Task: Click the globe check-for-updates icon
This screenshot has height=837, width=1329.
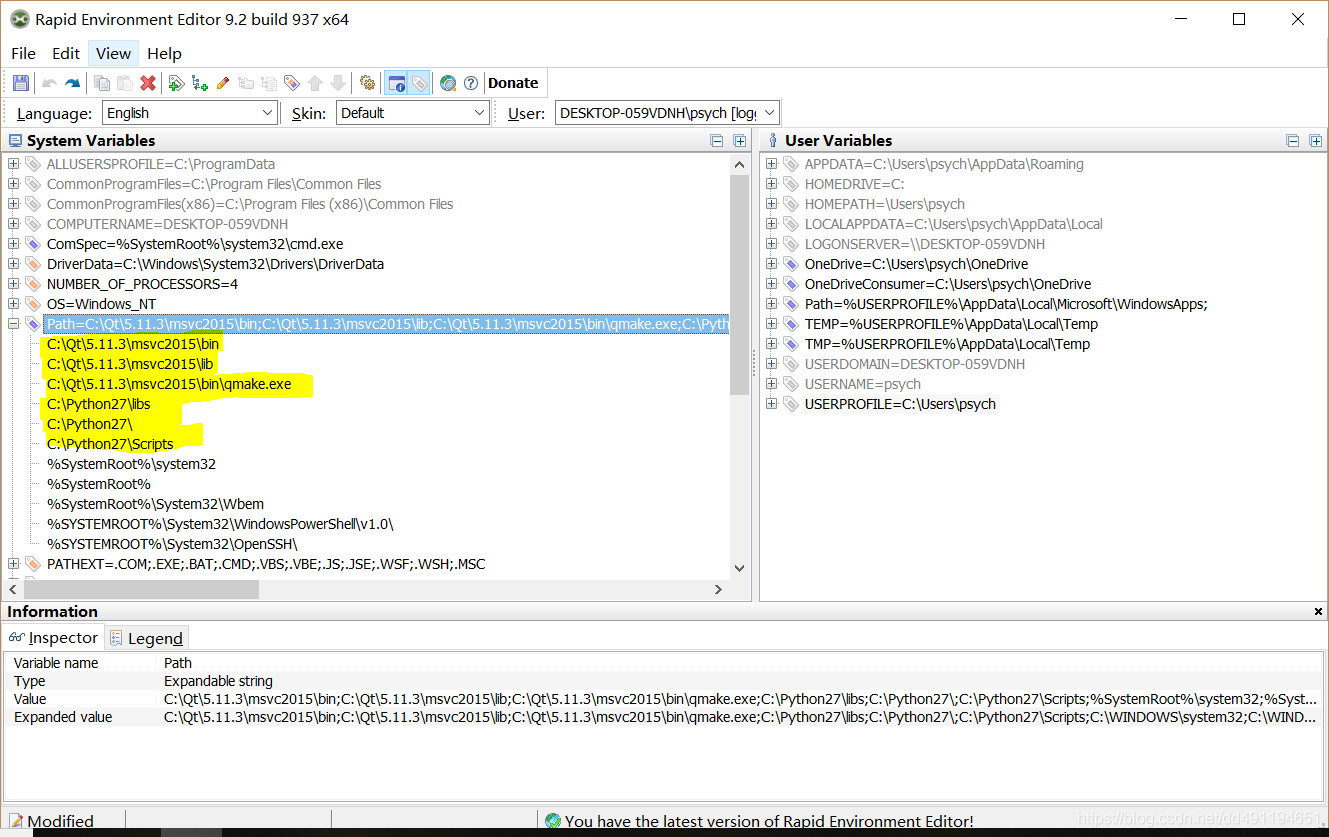Action: click(448, 83)
